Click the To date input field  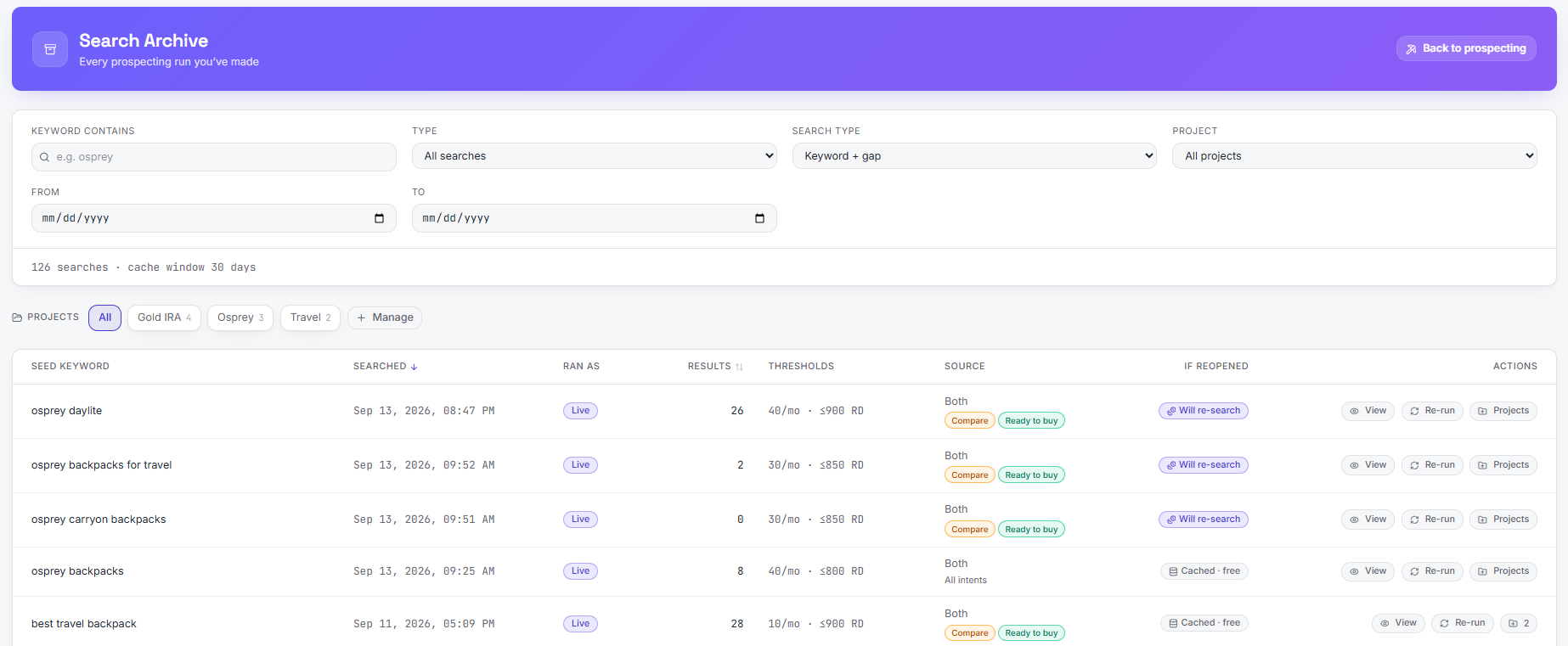595,218
